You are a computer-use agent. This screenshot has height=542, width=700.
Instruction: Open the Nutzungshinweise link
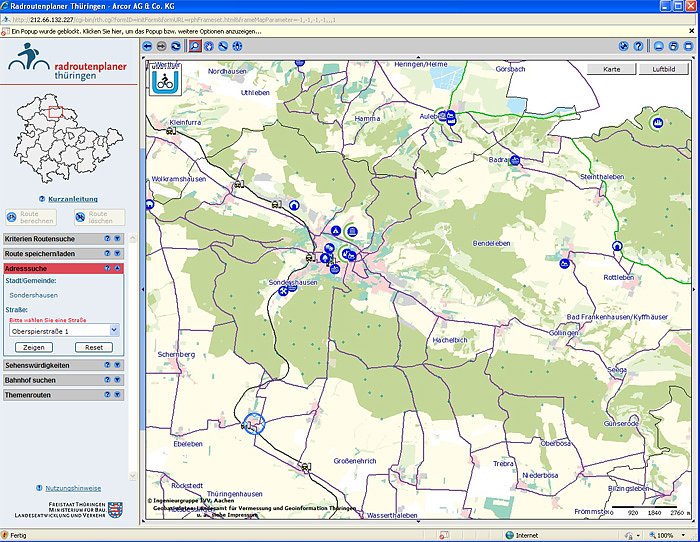73,488
